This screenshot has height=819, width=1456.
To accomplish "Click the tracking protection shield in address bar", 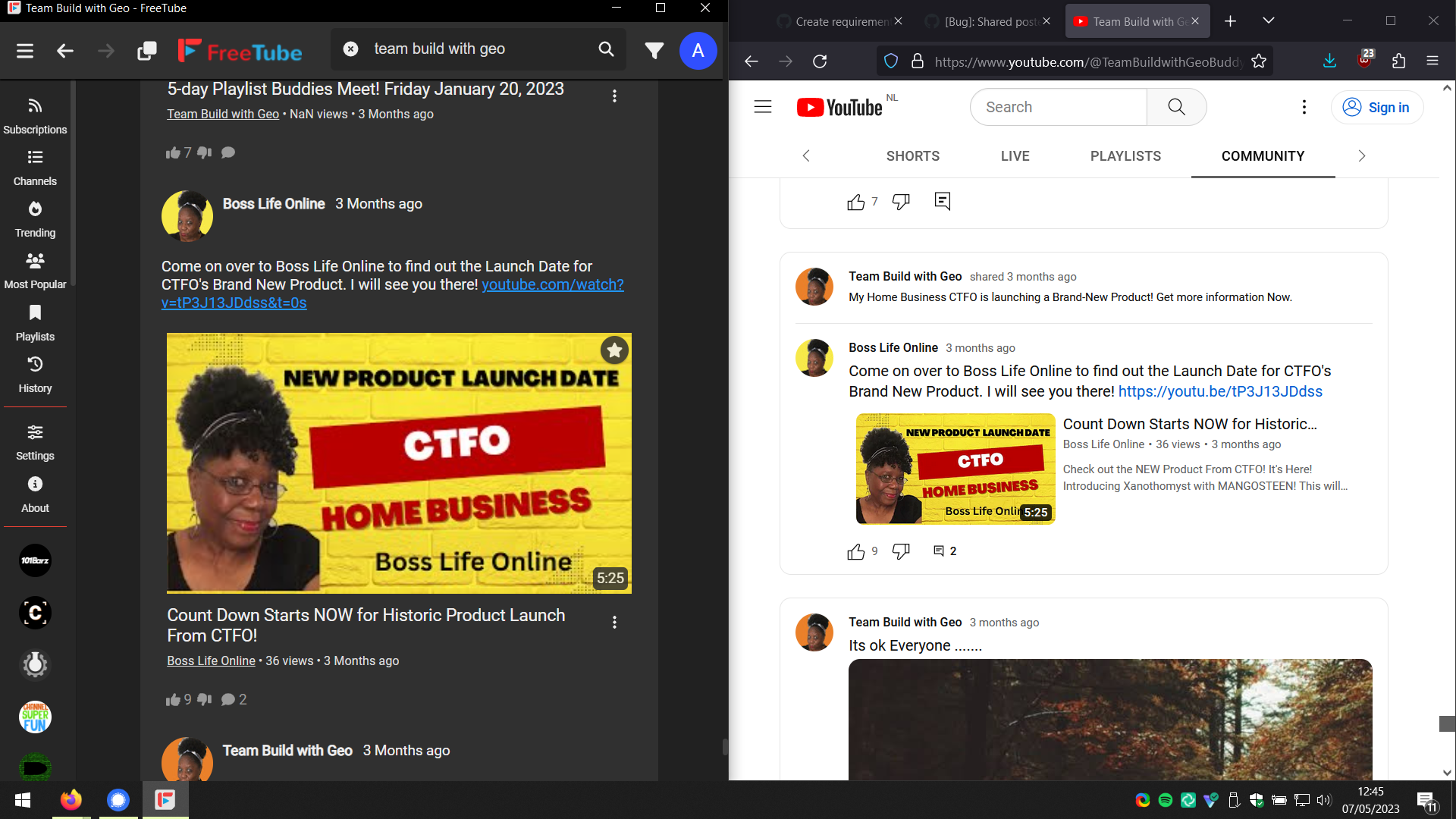I will (891, 61).
